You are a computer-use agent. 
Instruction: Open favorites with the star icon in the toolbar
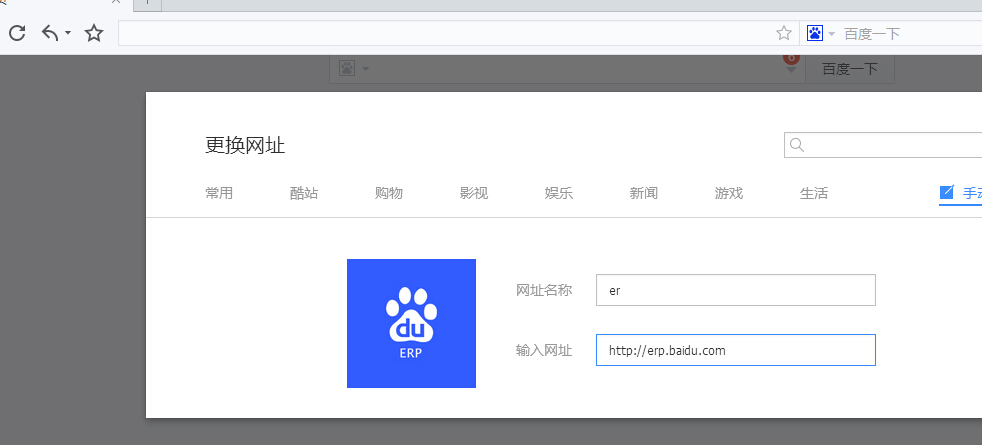pos(94,33)
